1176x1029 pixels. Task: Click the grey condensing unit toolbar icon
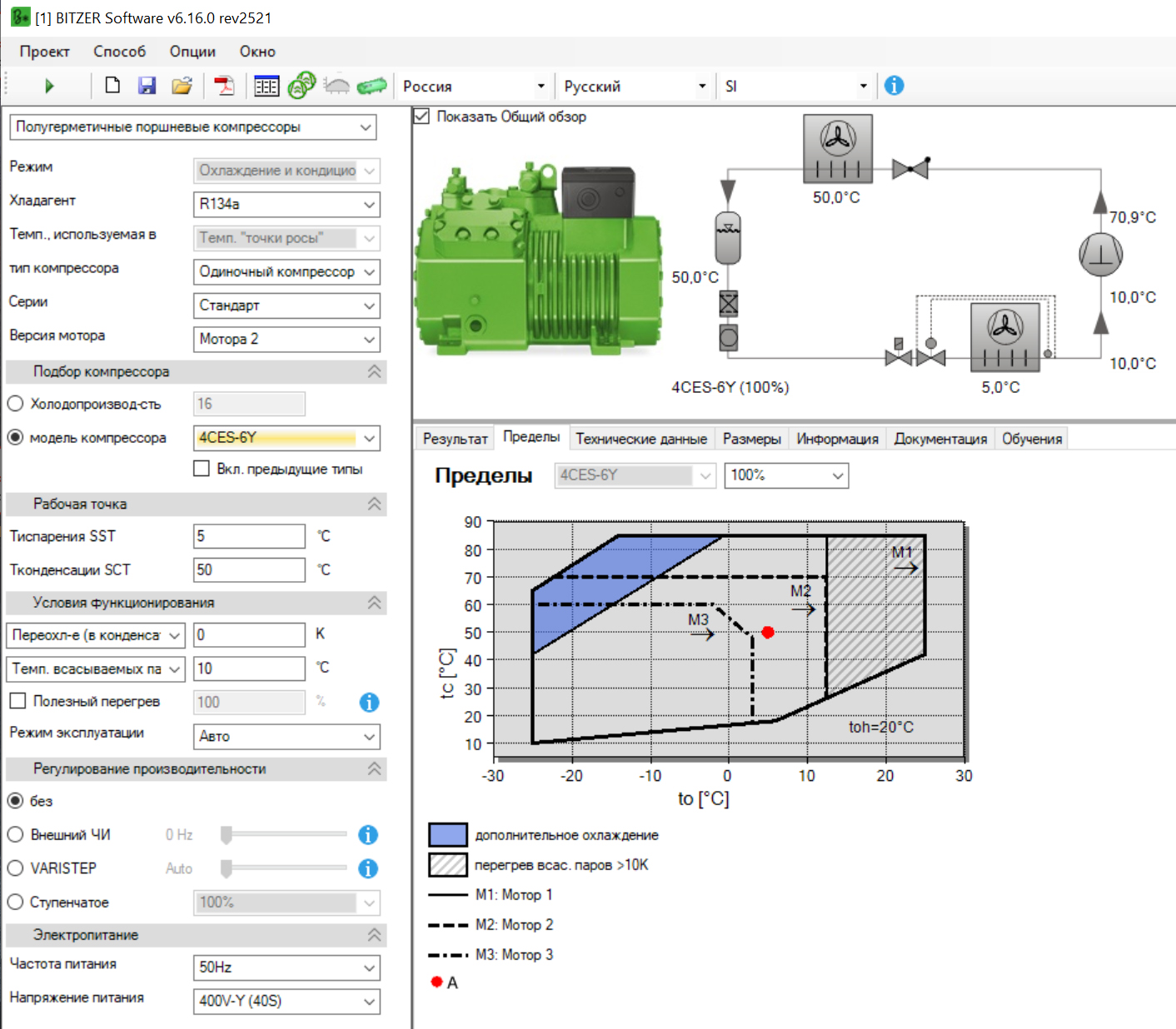pos(336,85)
